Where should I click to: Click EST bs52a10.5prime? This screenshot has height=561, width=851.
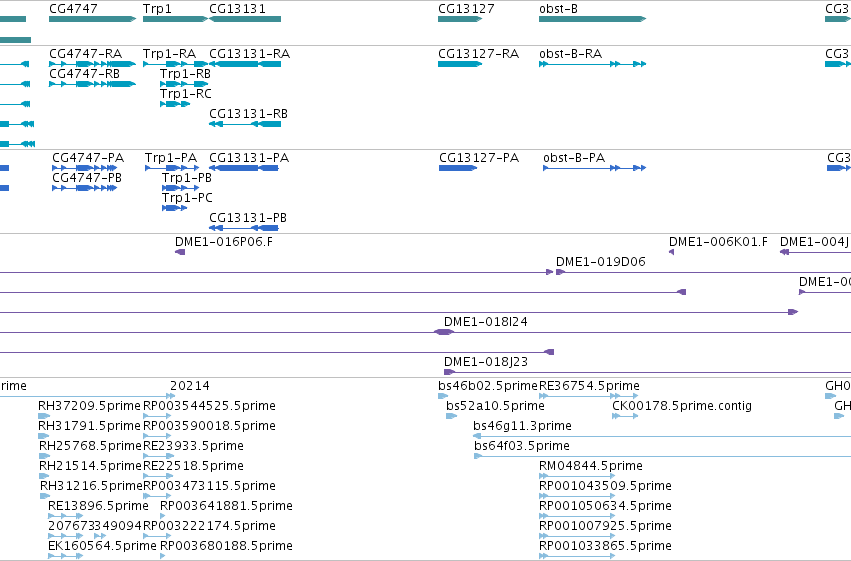click(452, 416)
